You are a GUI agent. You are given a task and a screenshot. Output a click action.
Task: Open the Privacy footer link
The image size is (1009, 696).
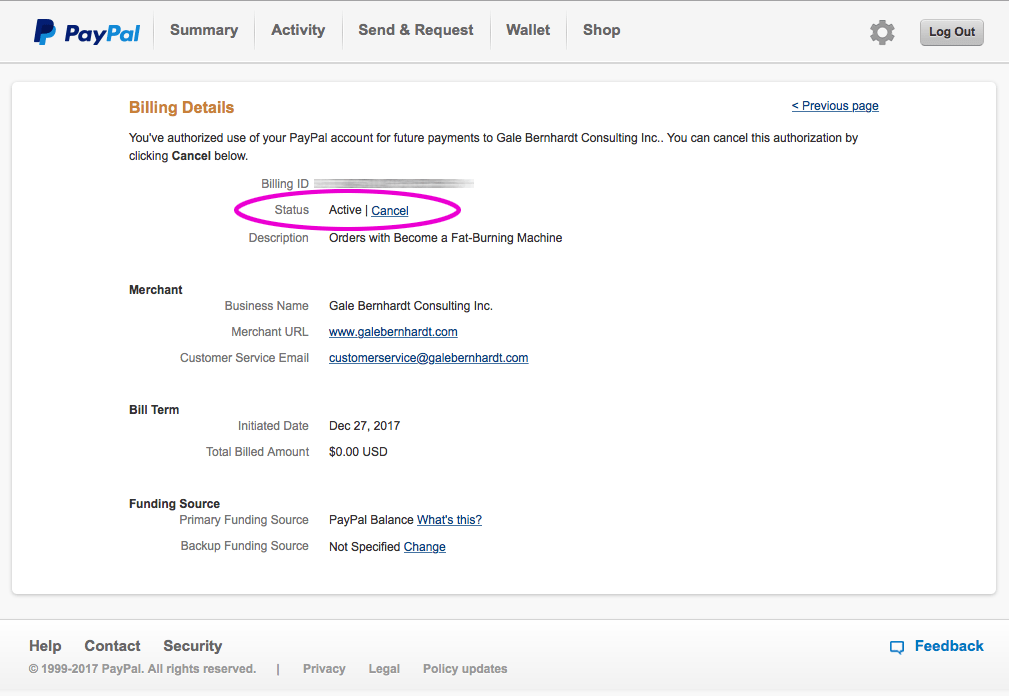coord(324,669)
